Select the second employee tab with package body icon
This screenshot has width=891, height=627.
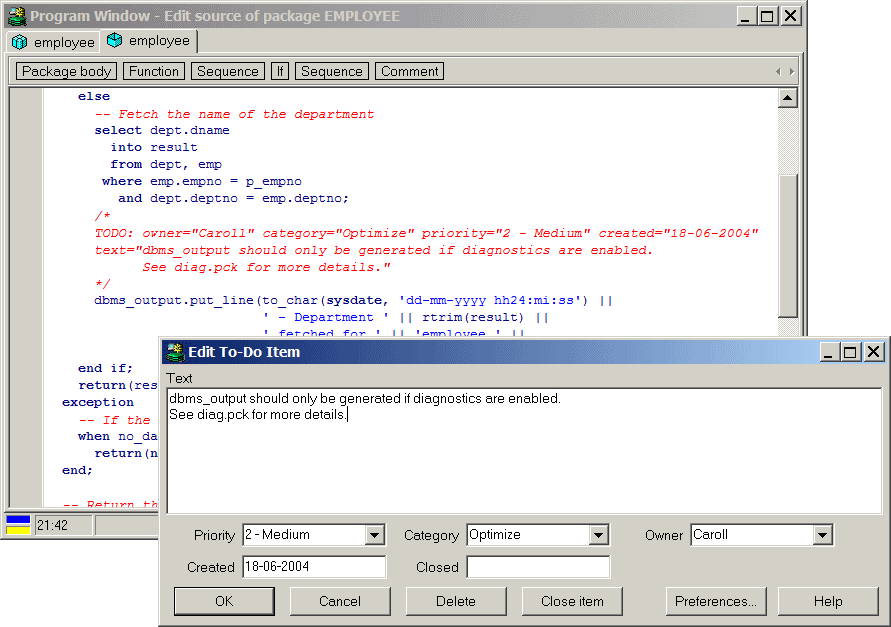[x=148, y=41]
